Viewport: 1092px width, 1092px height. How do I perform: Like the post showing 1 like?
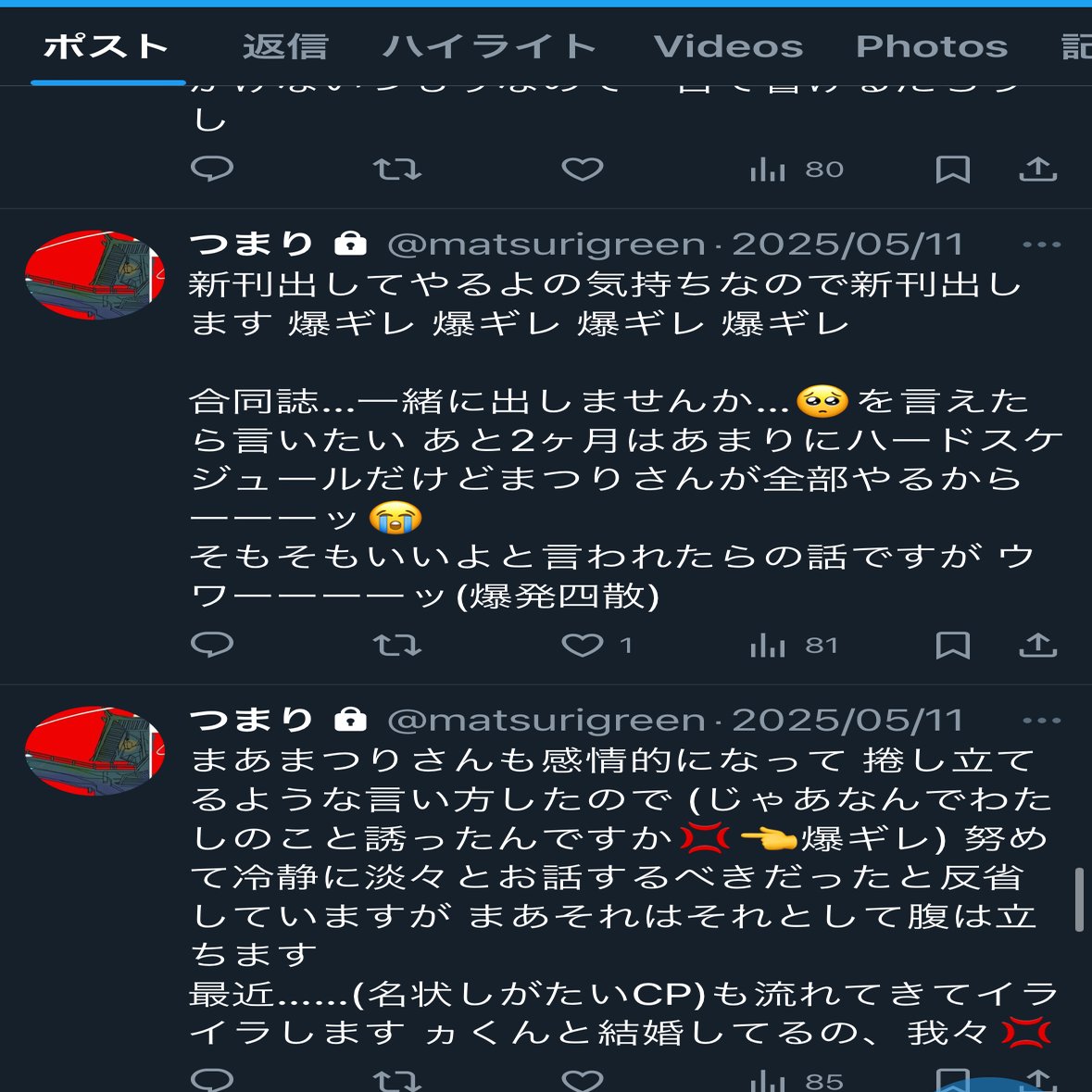pos(596,645)
